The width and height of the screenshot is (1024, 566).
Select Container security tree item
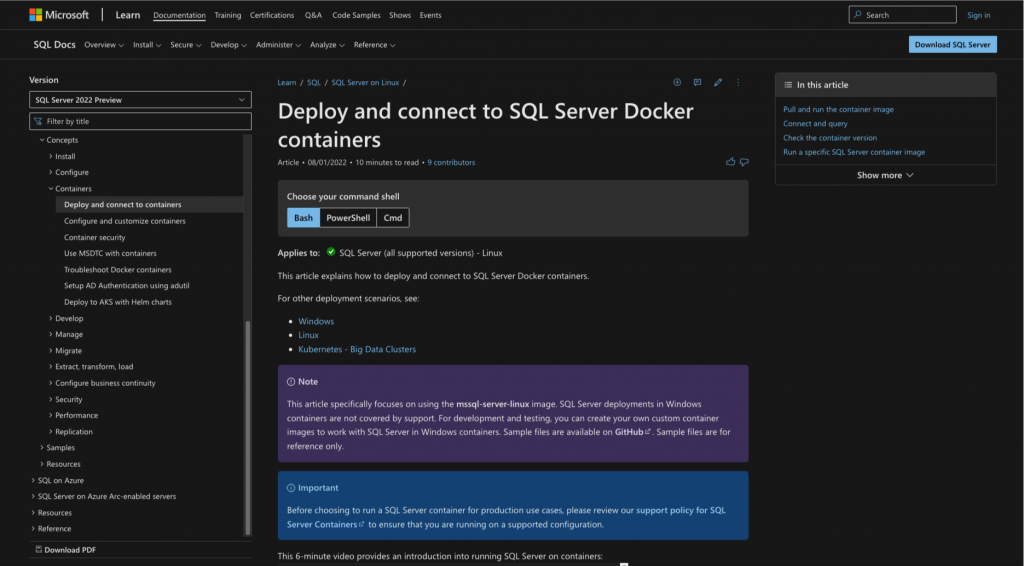click(x=95, y=238)
